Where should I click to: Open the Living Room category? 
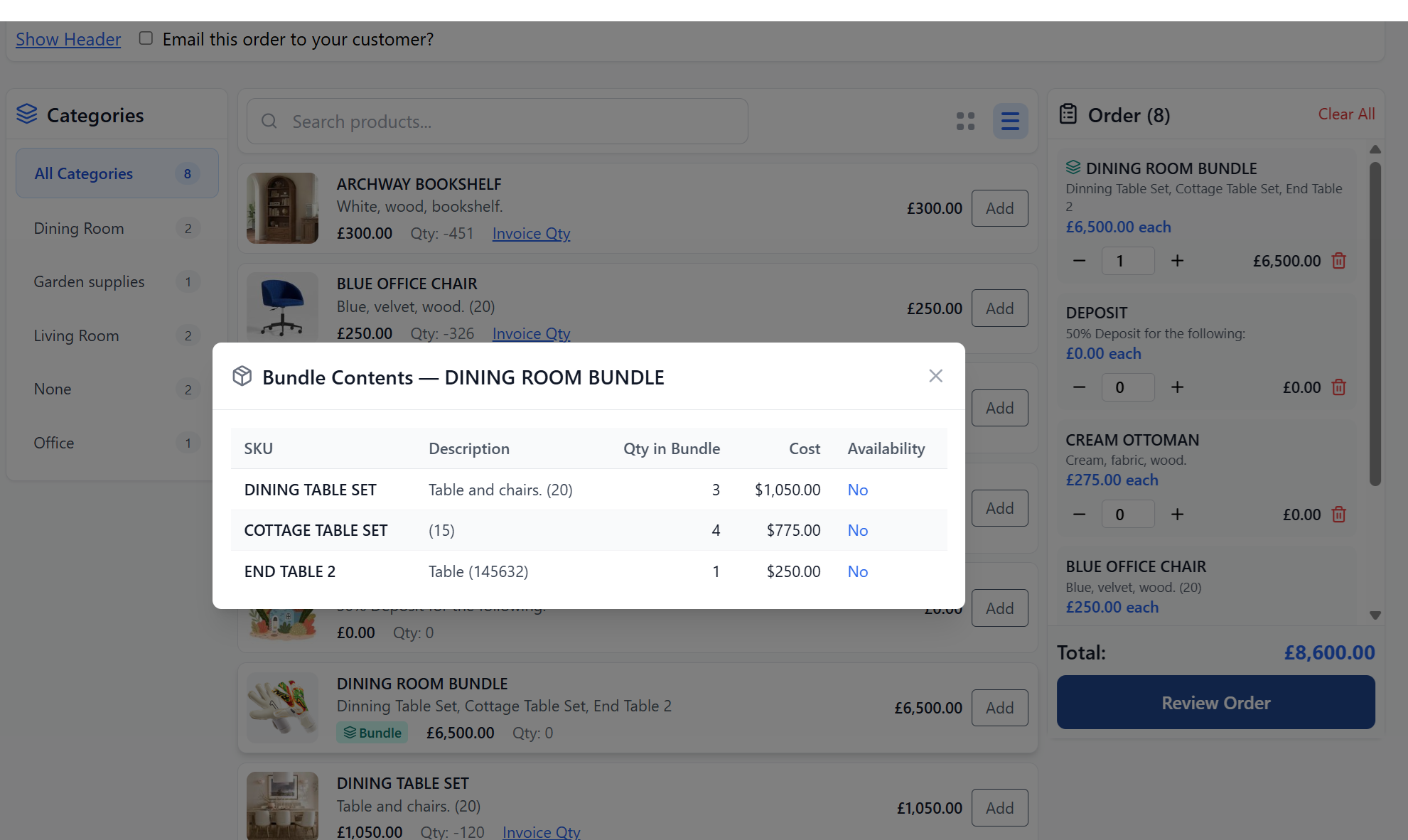[x=117, y=335]
